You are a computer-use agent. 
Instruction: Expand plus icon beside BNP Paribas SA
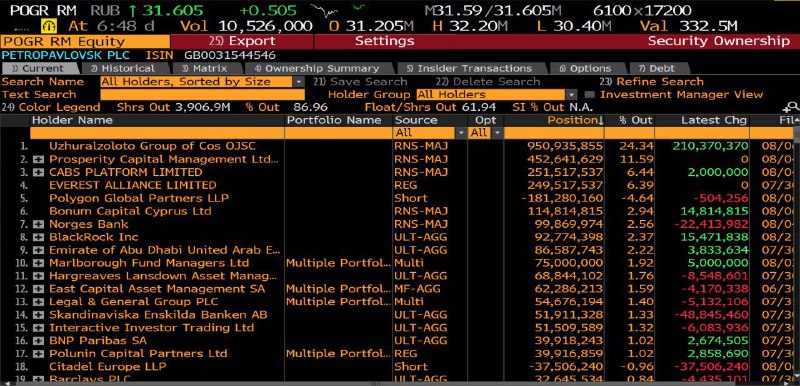click(x=39, y=341)
